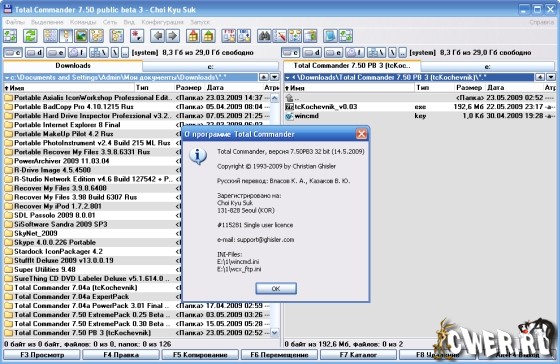The width and height of the screenshot is (560, 364).
Task: Click the F5 Копирование button
Action: (x=200, y=355)
